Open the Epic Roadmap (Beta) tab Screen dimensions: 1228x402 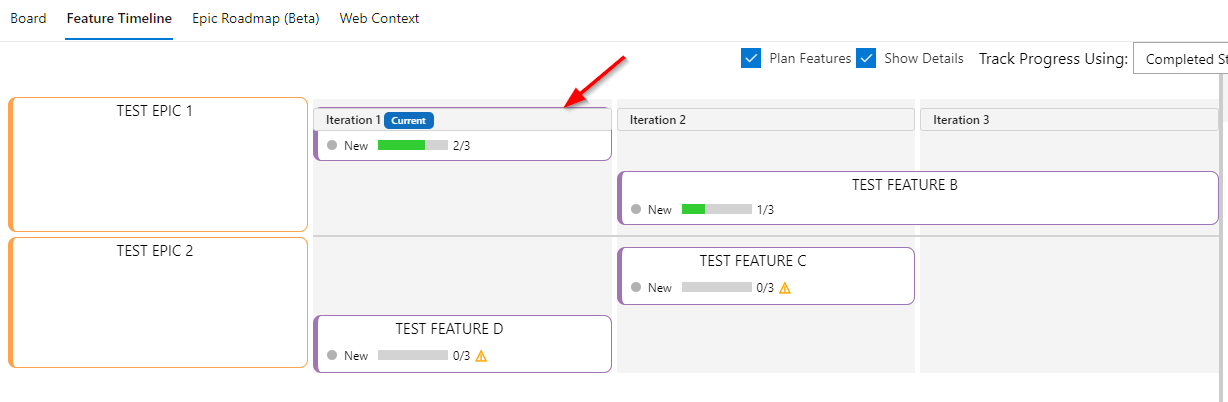coord(256,18)
